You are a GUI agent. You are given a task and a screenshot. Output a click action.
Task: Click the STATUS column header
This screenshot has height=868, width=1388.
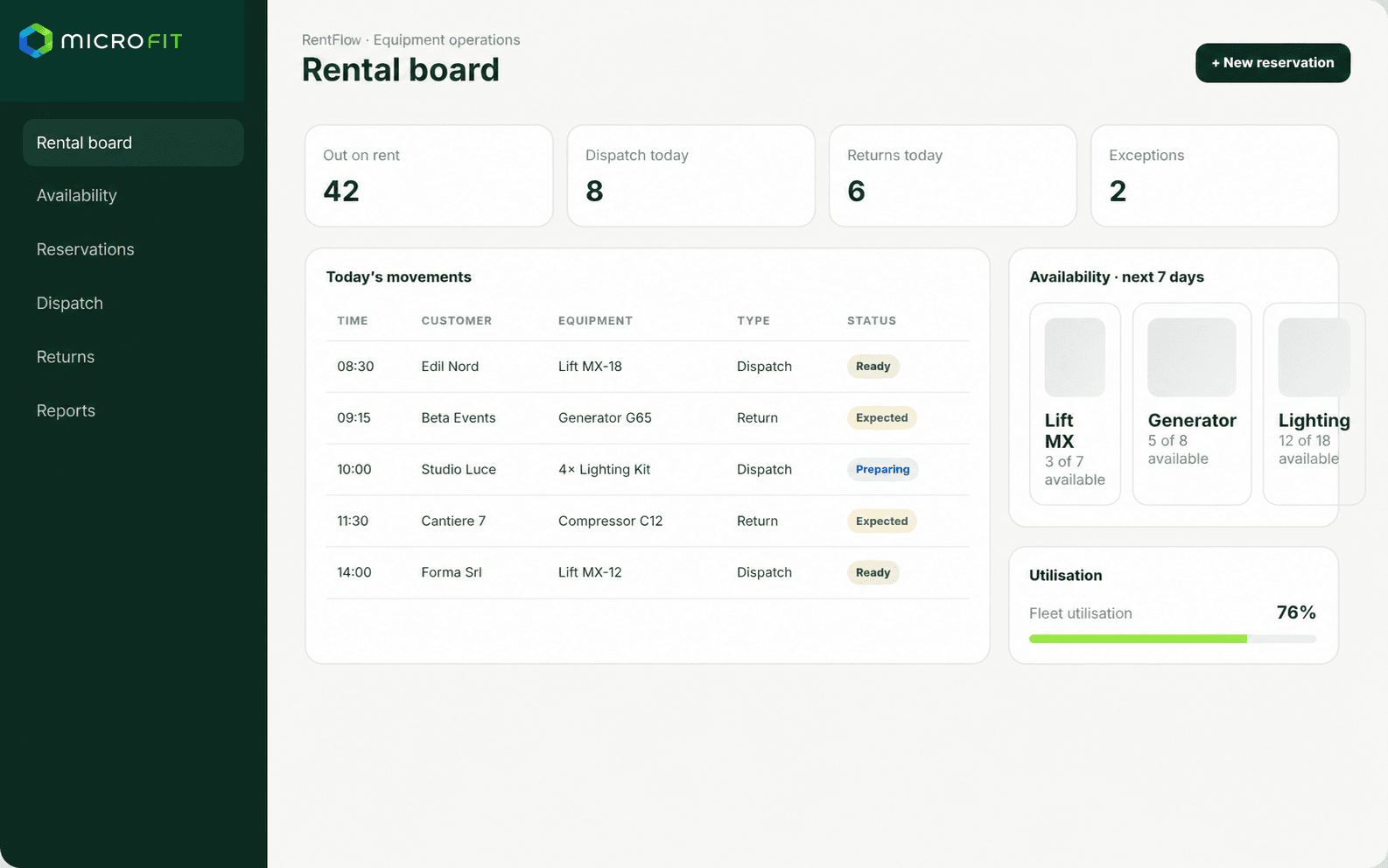click(x=872, y=321)
